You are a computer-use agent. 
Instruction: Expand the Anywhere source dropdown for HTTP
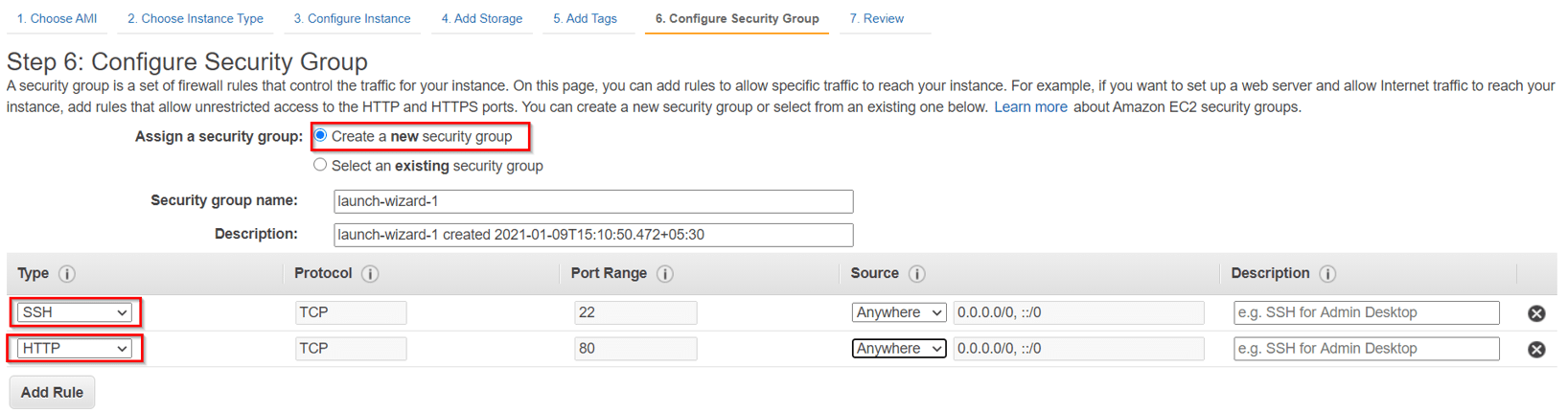898,349
